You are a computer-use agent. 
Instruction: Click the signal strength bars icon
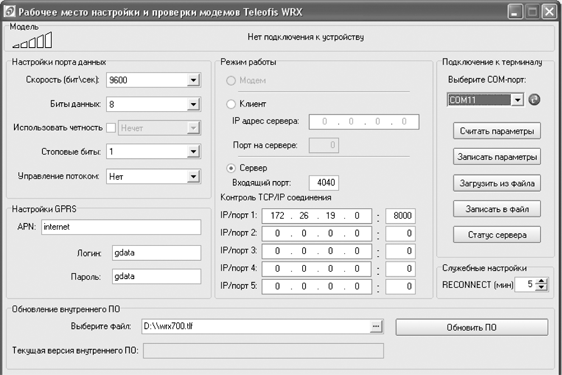pyautogui.click(x=32, y=40)
